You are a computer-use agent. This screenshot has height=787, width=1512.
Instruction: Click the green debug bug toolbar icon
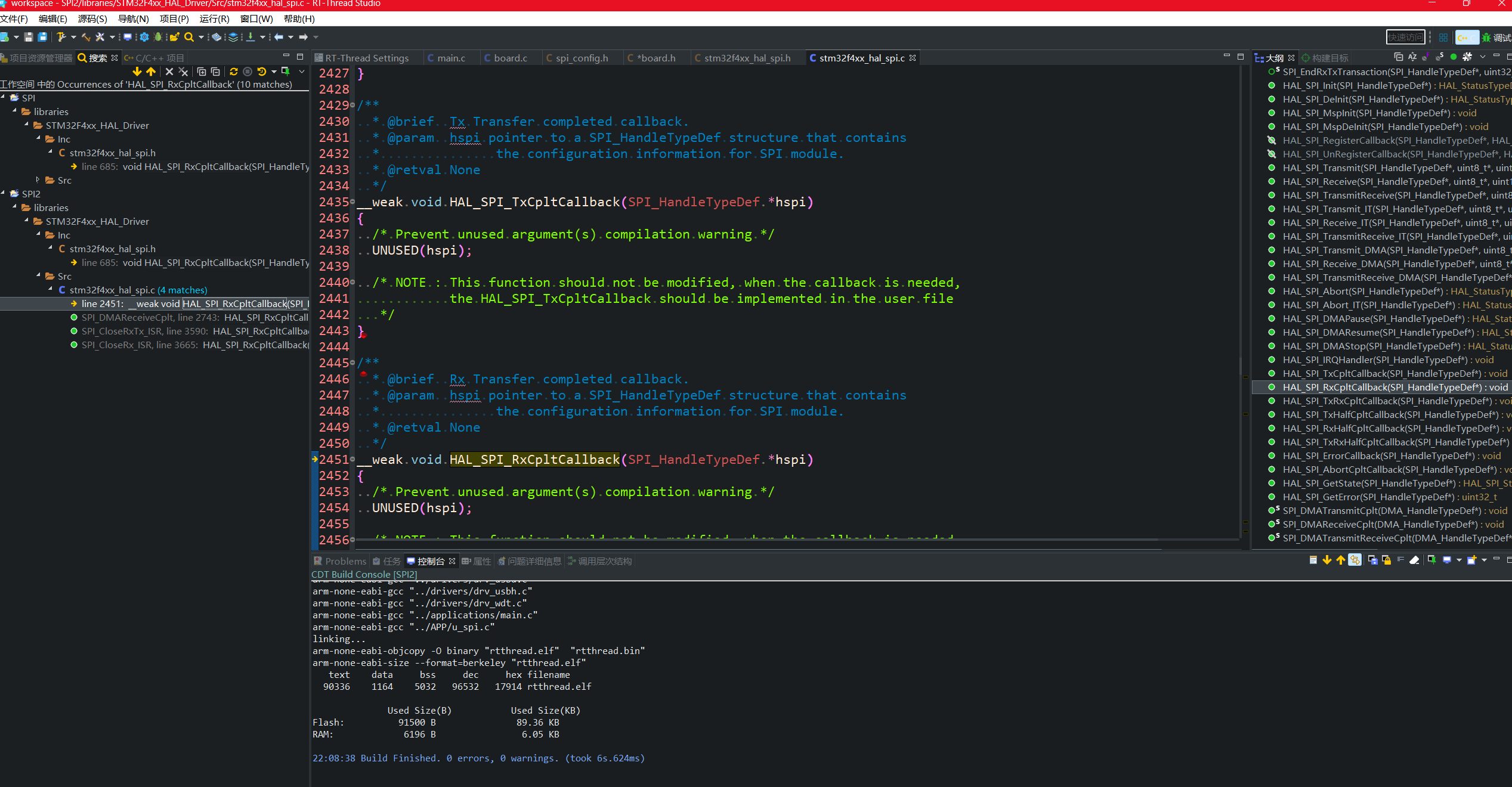[158, 37]
